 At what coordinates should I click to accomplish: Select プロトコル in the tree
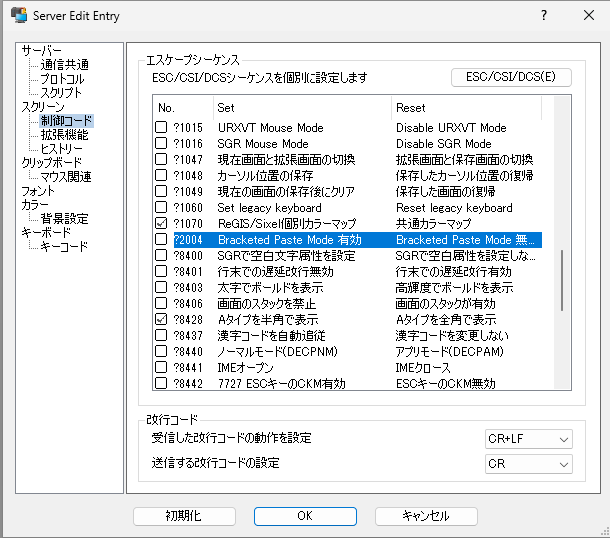[62, 79]
